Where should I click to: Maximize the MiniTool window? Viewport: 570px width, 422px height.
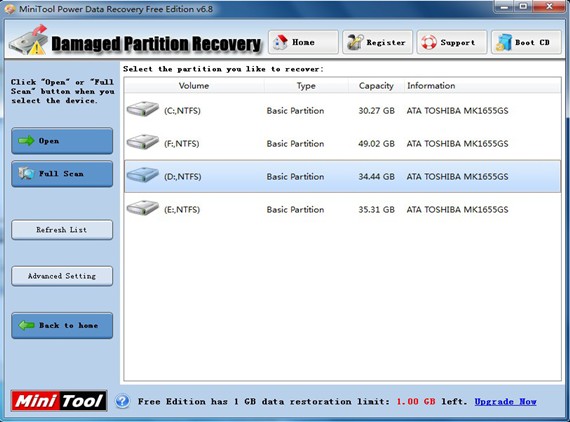(x=523, y=7)
